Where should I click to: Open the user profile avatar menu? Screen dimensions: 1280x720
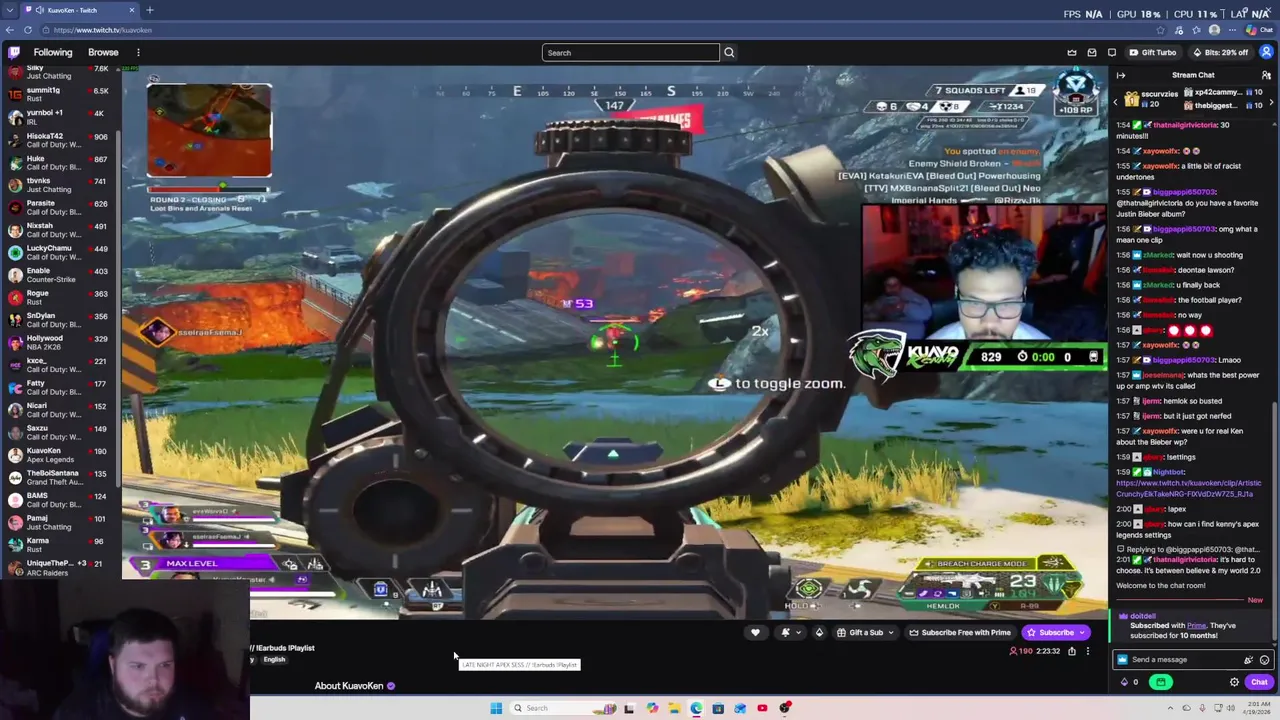click(1266, 52)
